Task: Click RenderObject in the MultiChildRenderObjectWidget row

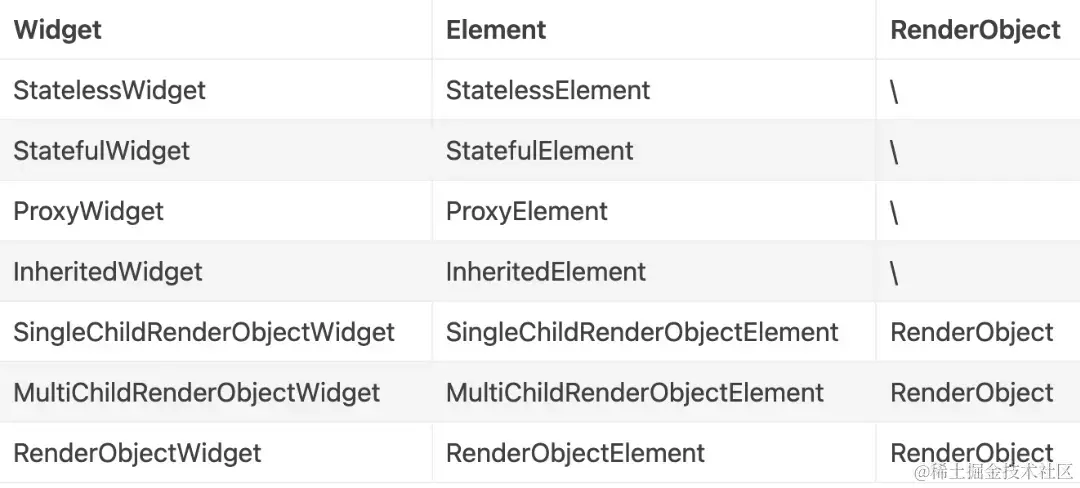Action: coord(972,393)
